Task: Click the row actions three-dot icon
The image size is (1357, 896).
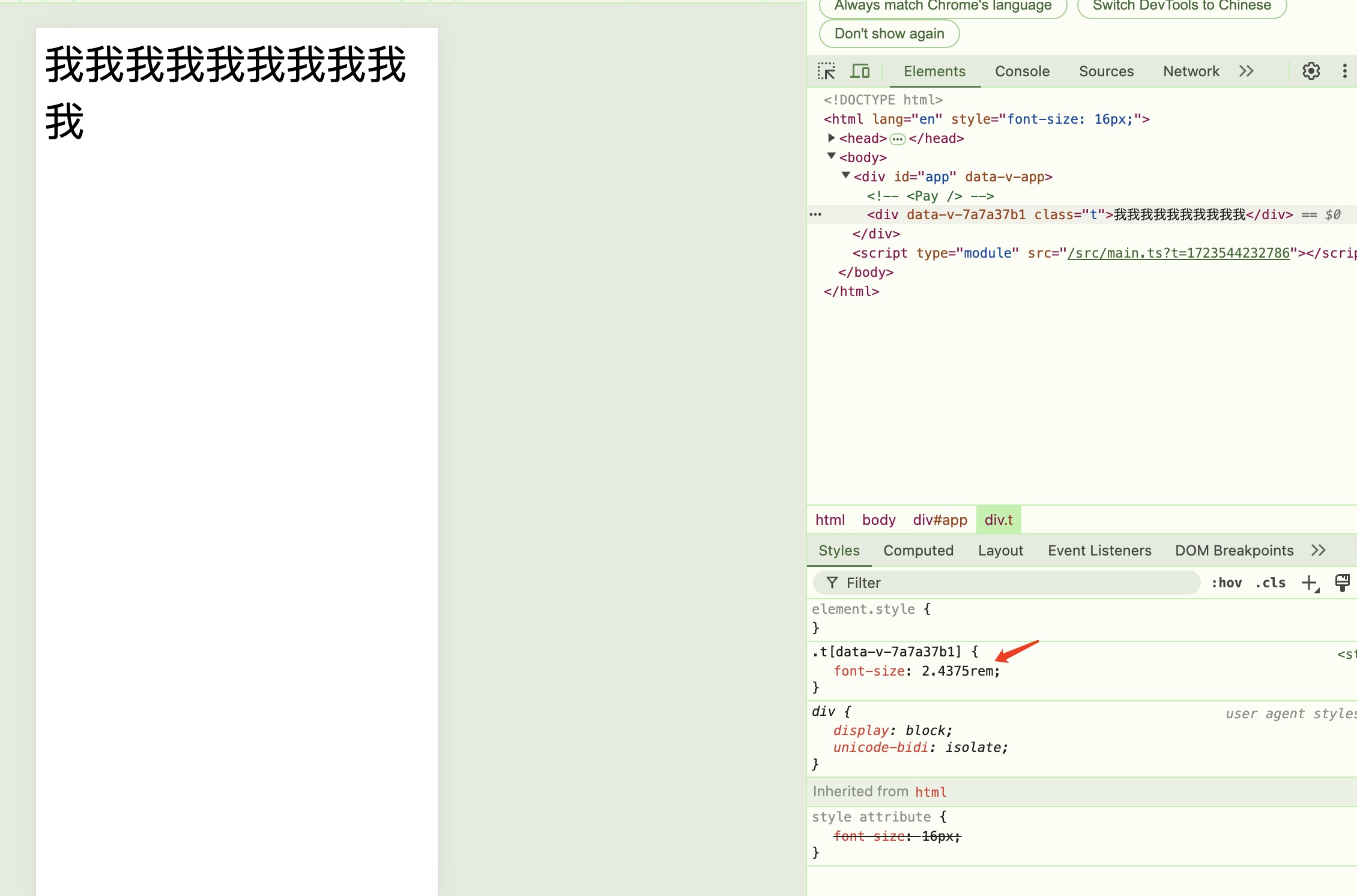Action: (815, 214)
